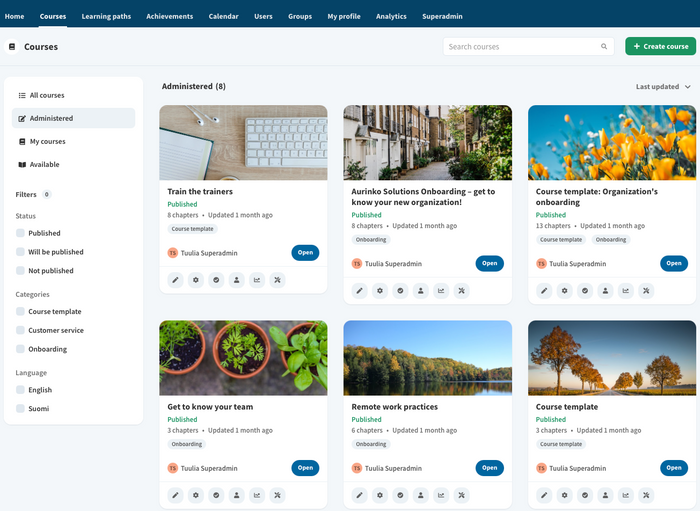
Task: Go to the Learning paths tab
Action: coord(105,16)
